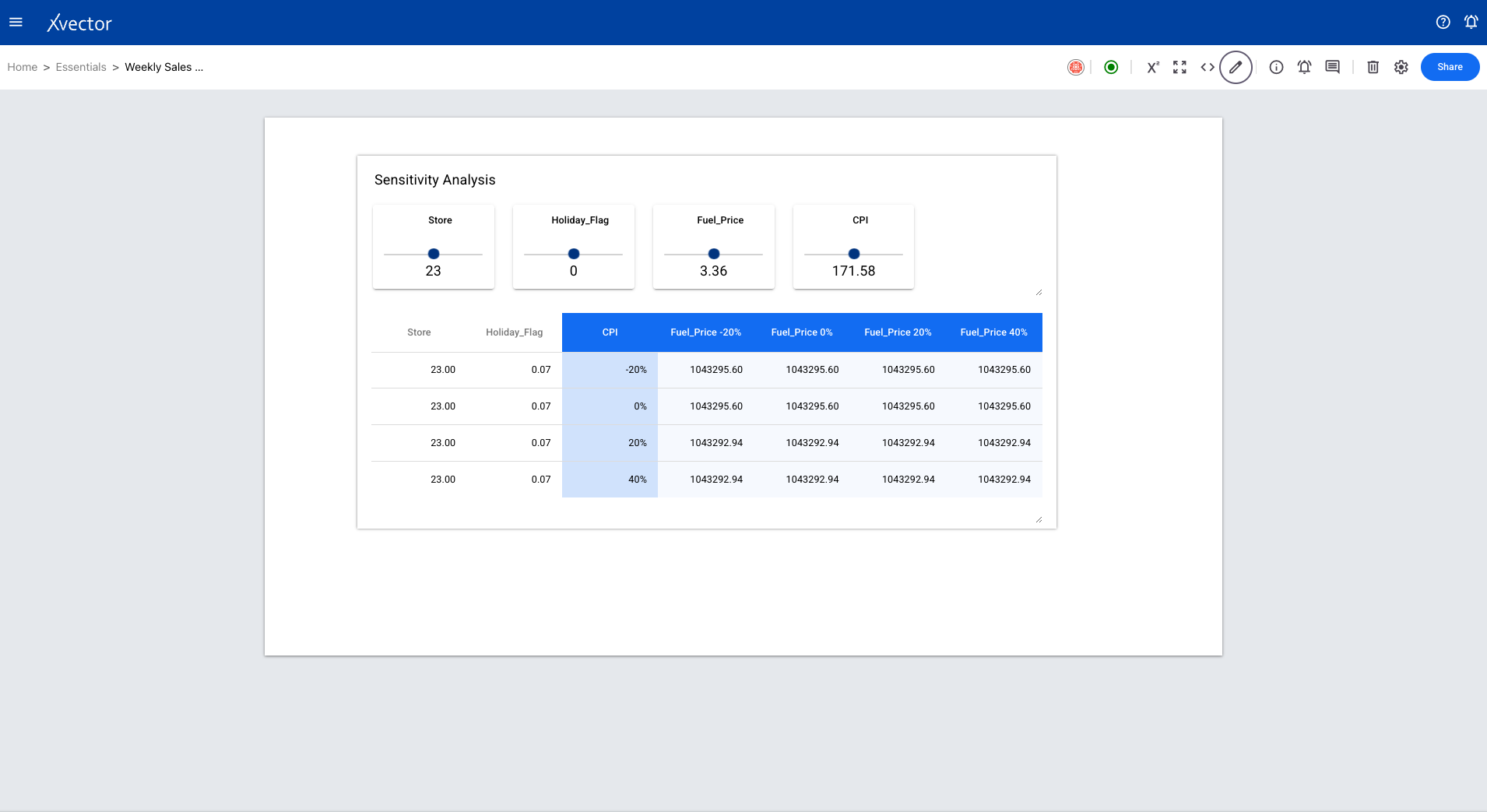This screenshot has height=812, width=1487.
Task: Click the CPI slider handle
Action: (x=854, y=254)
